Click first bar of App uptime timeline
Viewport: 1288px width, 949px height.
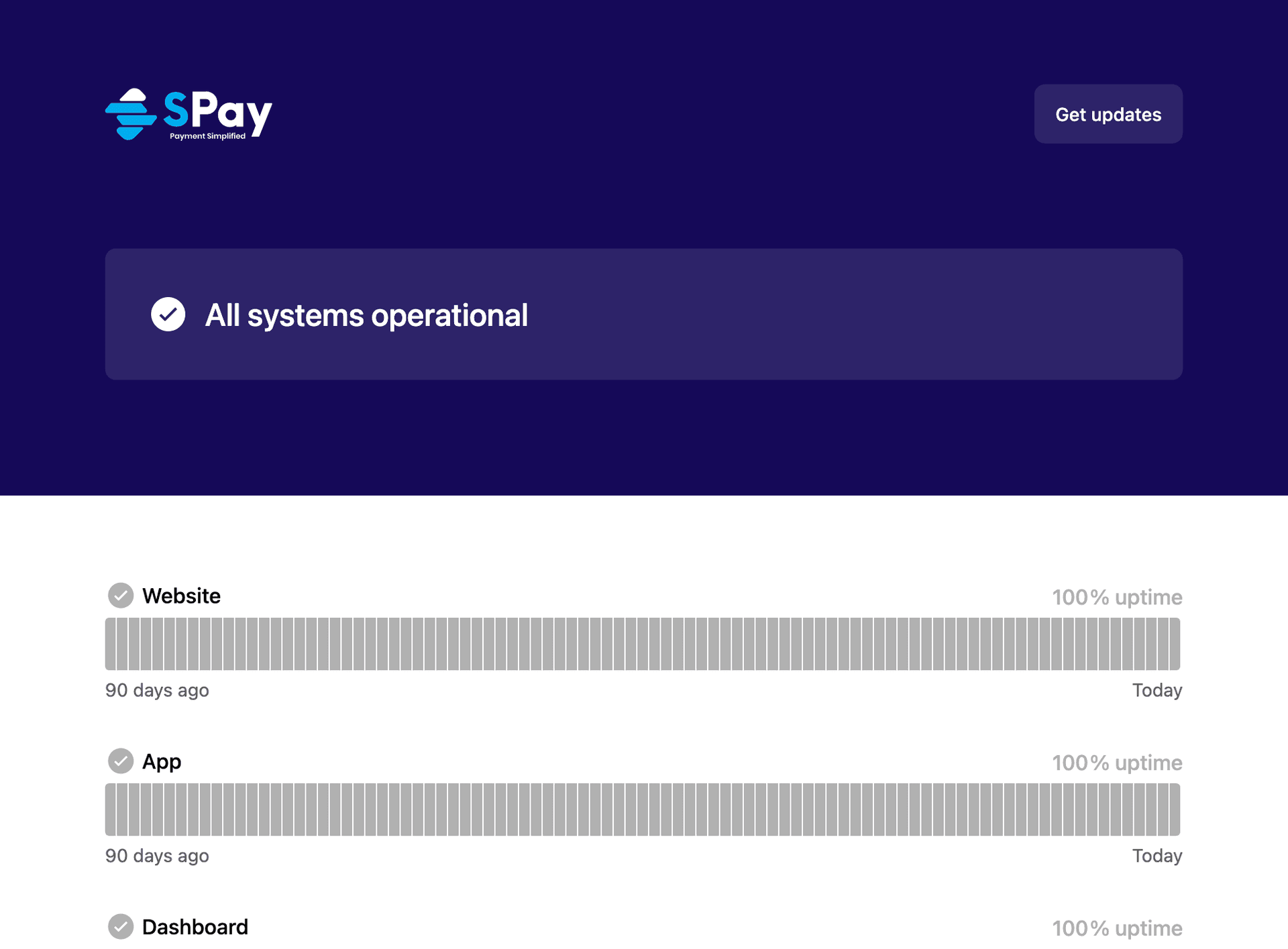110,810
